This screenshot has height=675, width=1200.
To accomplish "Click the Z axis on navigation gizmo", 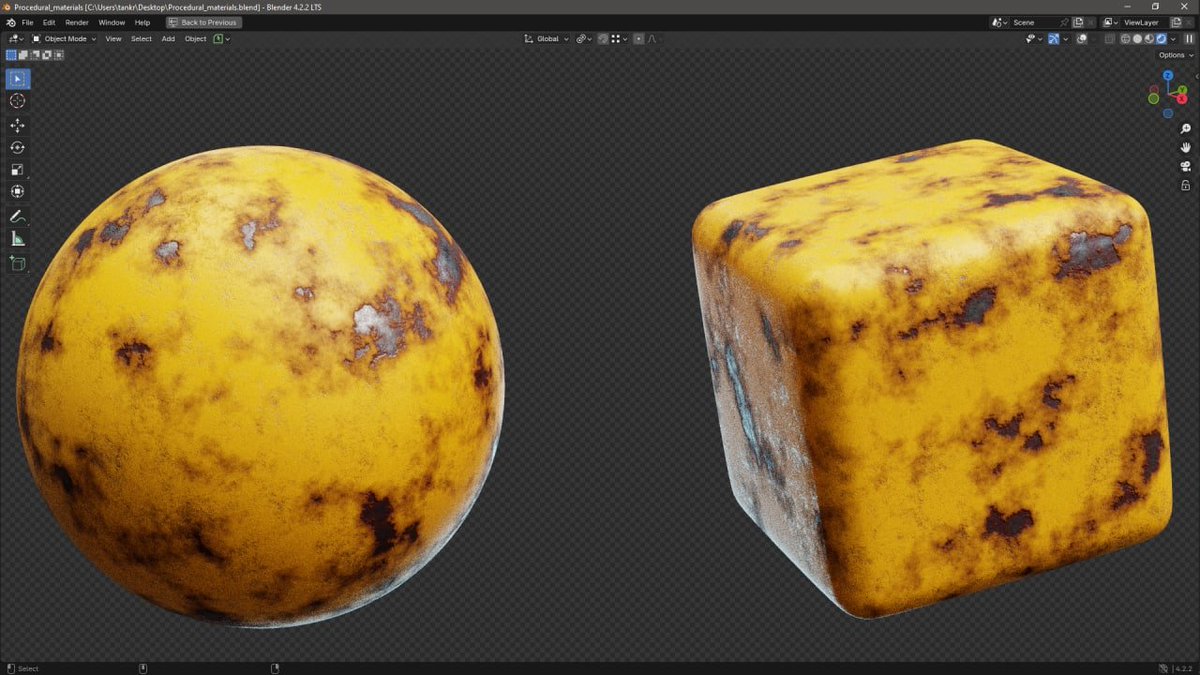I will (x=1167, y=75).
